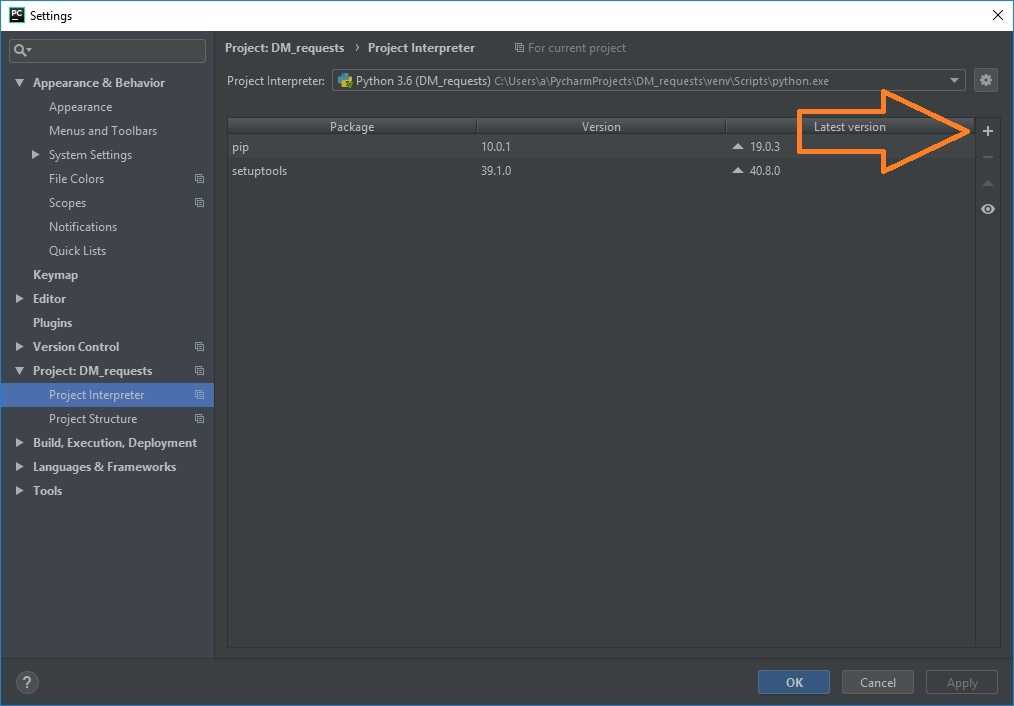Click the copy icon beside File Colors
Image resolution: width=1014 pixels, height=706 pixels.
point(199,179)
